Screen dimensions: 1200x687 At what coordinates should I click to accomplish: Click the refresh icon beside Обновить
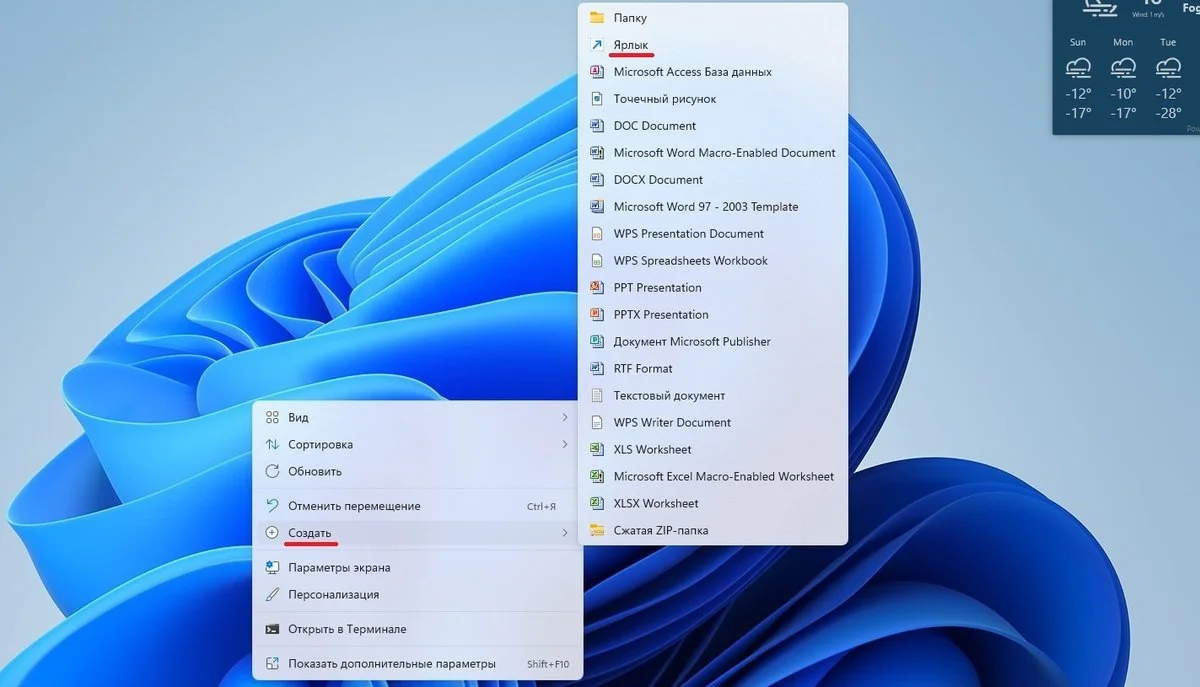[271, 471]
